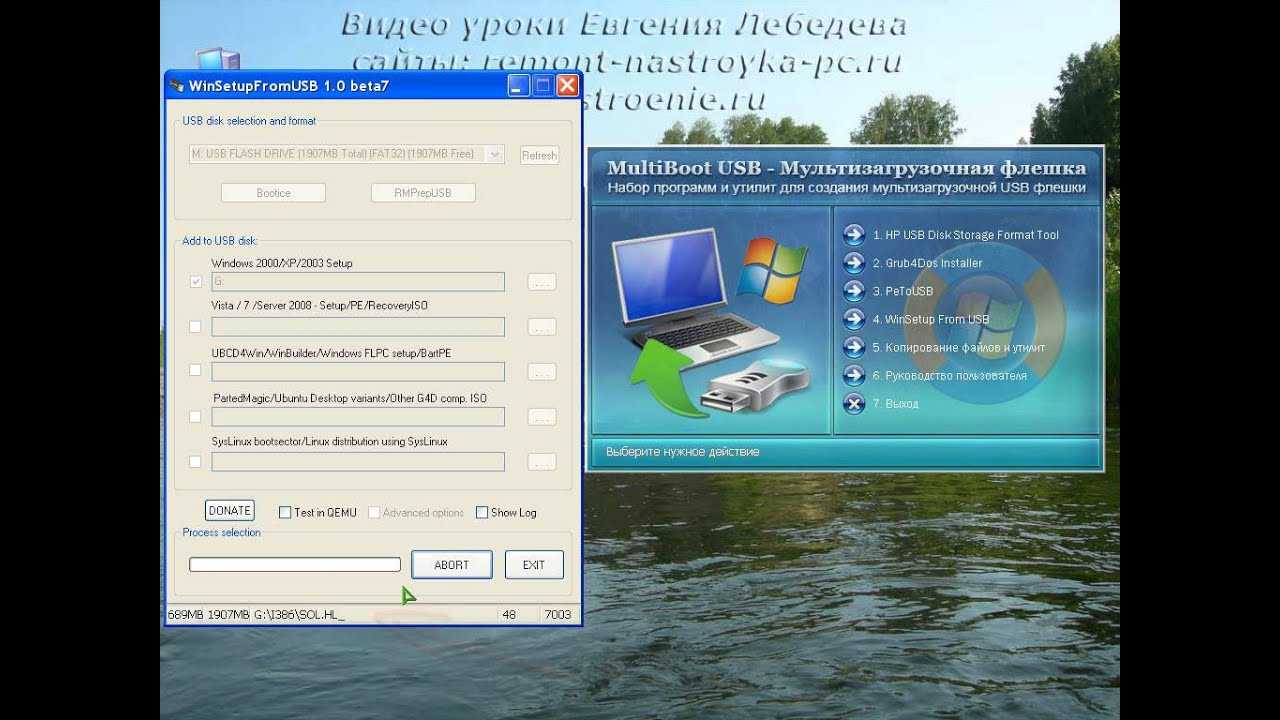Enable Vista / 7 / Server 2008 checkbox
Image resolution: width=1280 pixels, height=720 pixels.
pyautogui.click(x=195, y=326)
